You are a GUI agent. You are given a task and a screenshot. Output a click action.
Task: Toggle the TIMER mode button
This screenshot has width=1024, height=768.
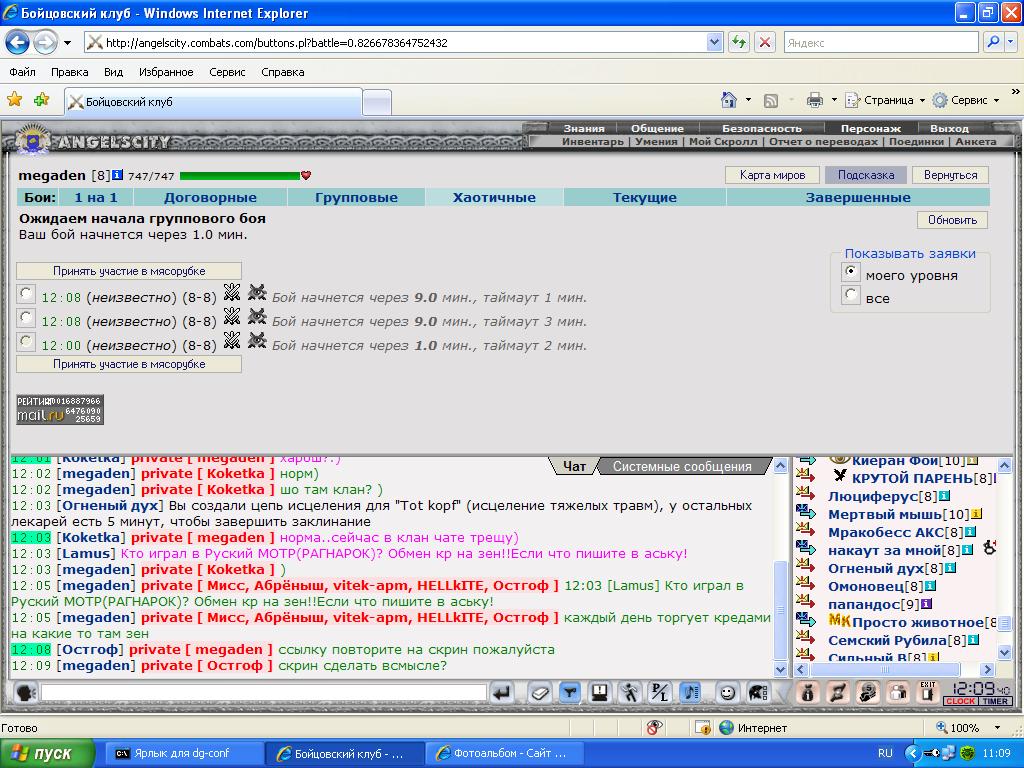click(995, 701)
